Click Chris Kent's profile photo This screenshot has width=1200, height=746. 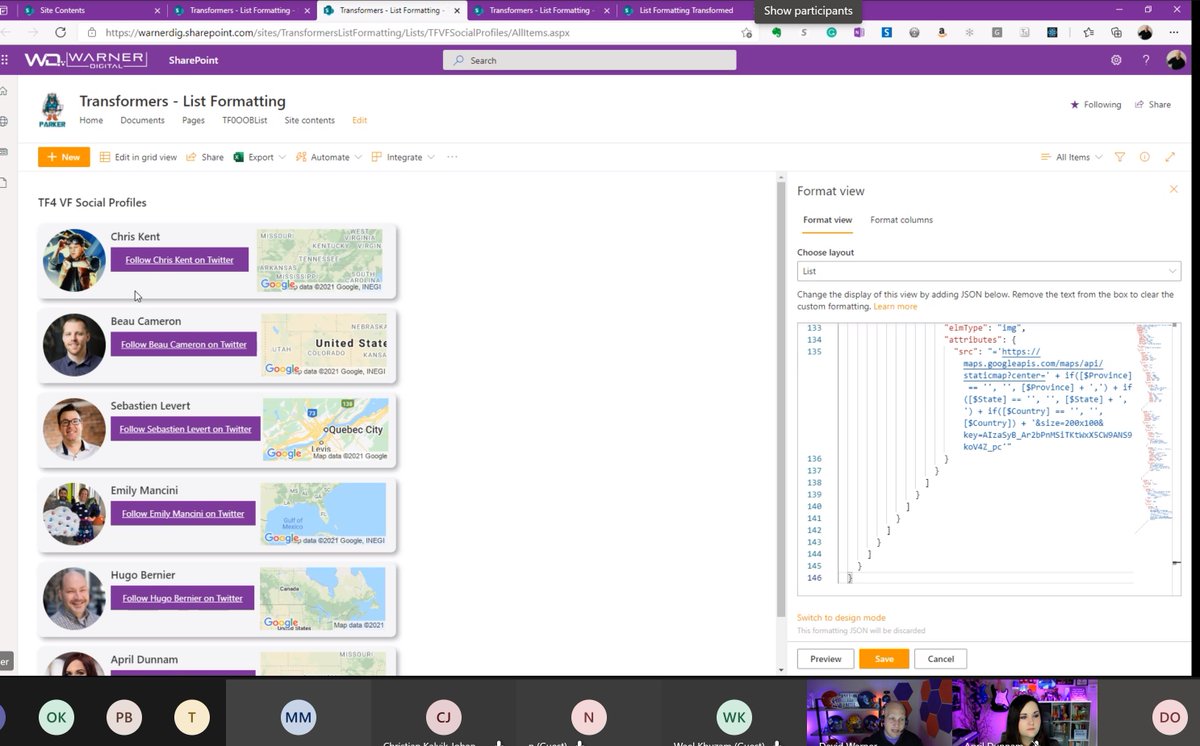[x=74, y=260]
